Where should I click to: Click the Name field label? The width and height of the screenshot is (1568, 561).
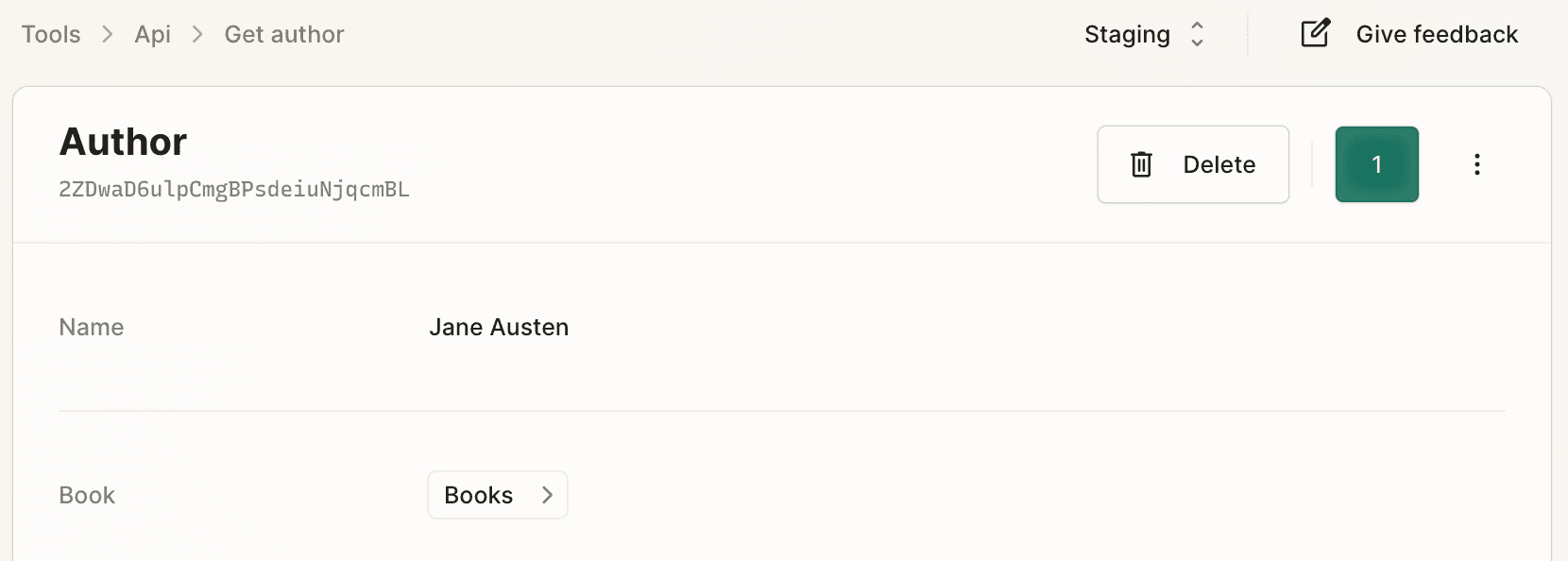click(92, 327)
